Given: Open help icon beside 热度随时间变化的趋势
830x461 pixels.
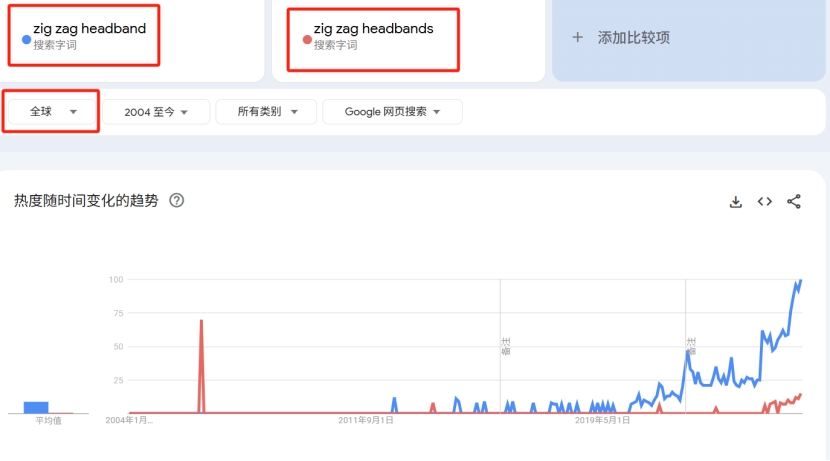Looking at the screenshot, I should (177, 201).
